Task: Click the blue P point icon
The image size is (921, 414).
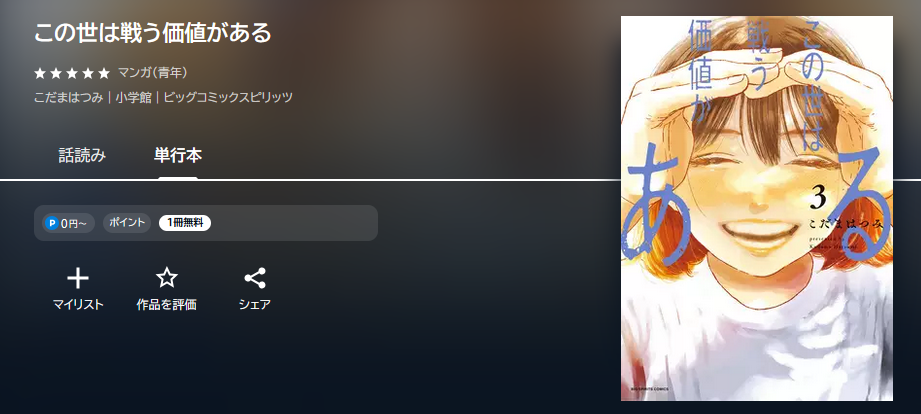Action: pos(52,223)
